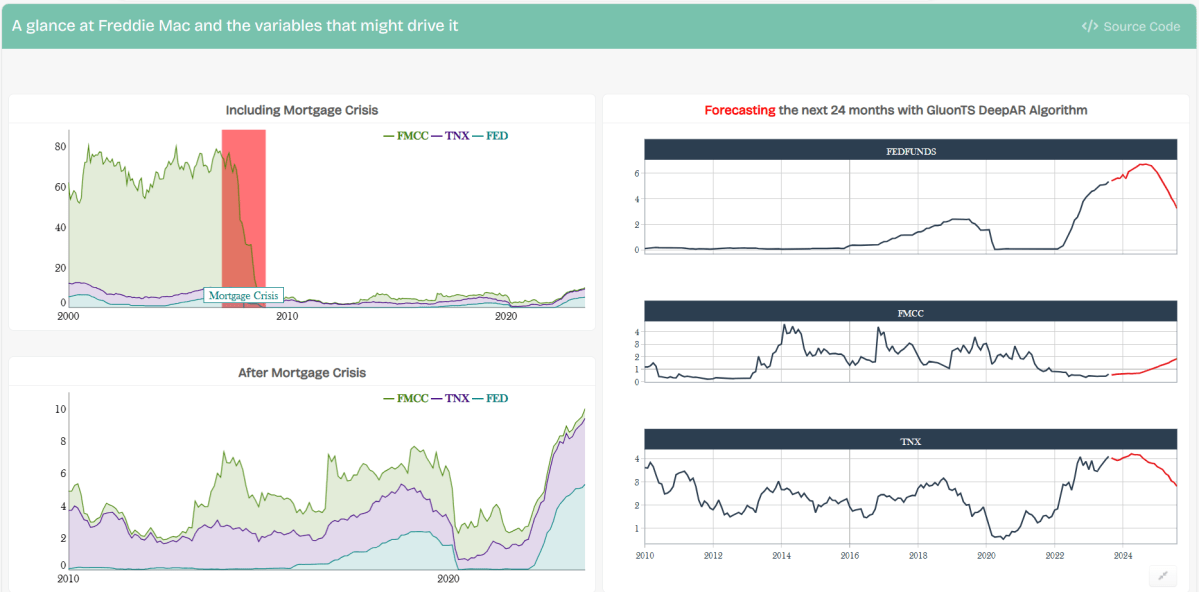Open the Source Code link
Viewport: 1199px width, 592px height.
[x=1141, y=26]
